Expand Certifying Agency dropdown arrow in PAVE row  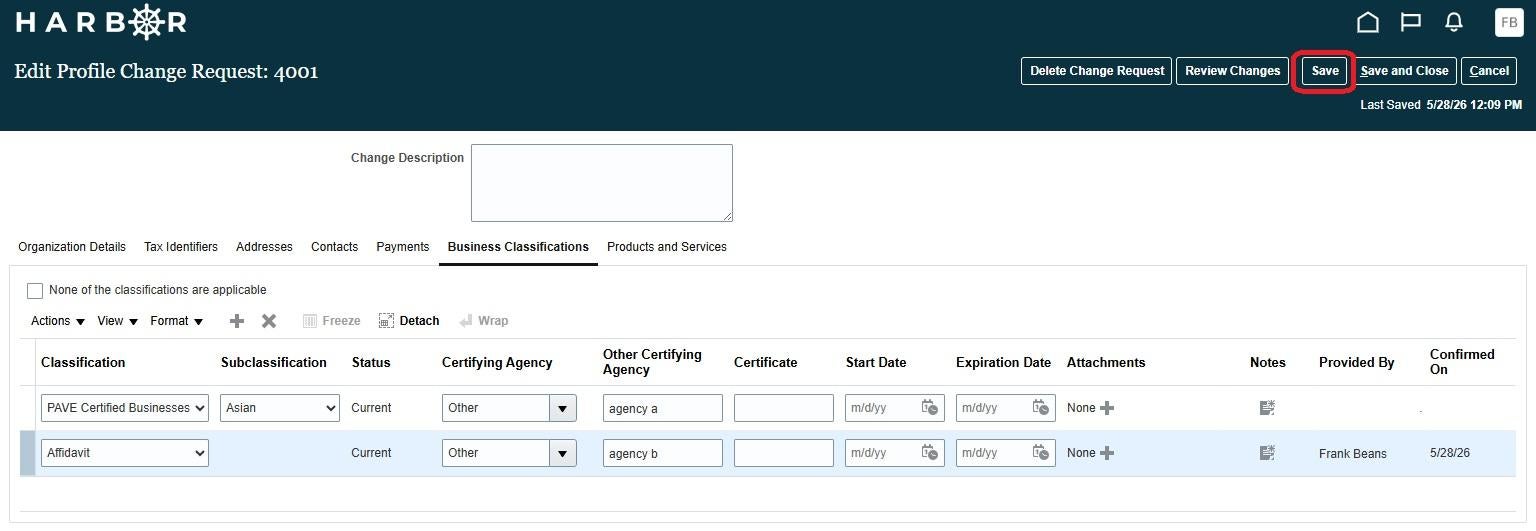562,408
